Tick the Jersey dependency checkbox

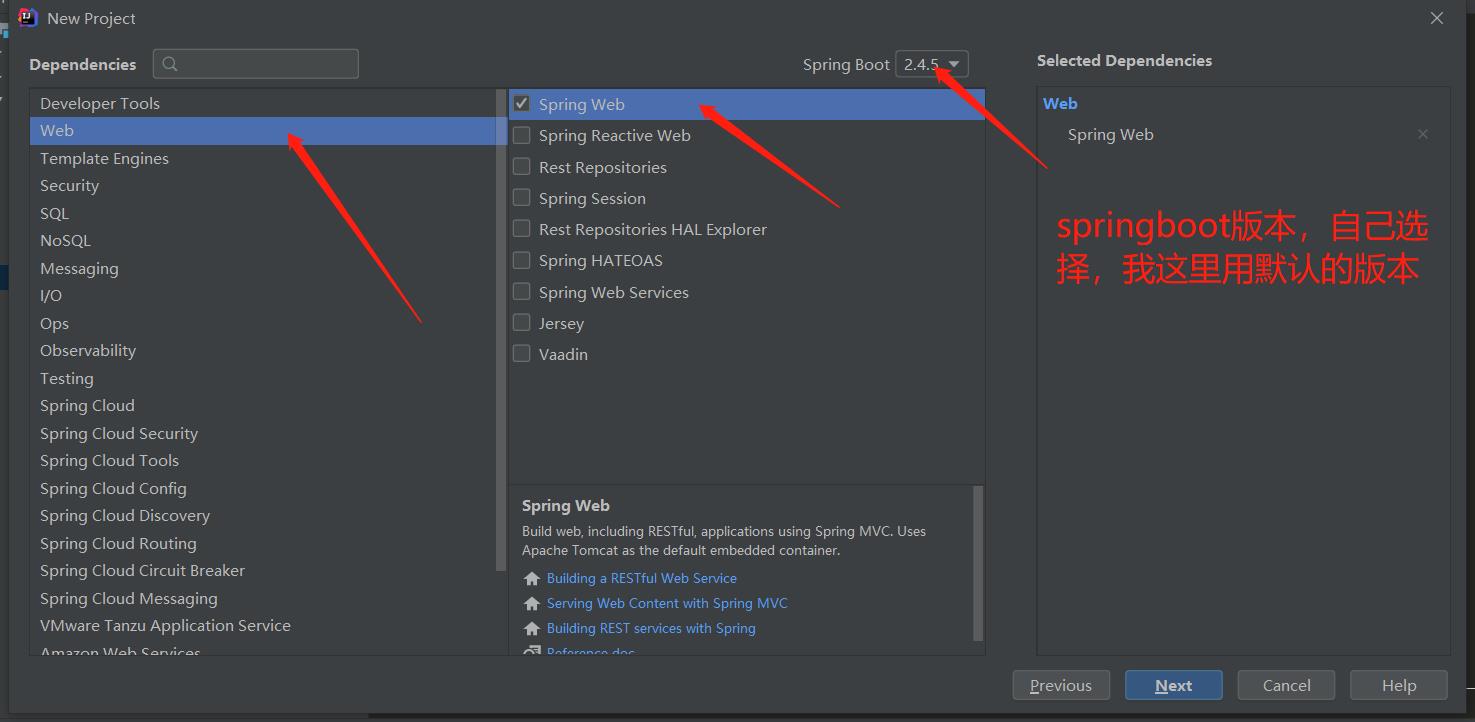coord(522,323)
